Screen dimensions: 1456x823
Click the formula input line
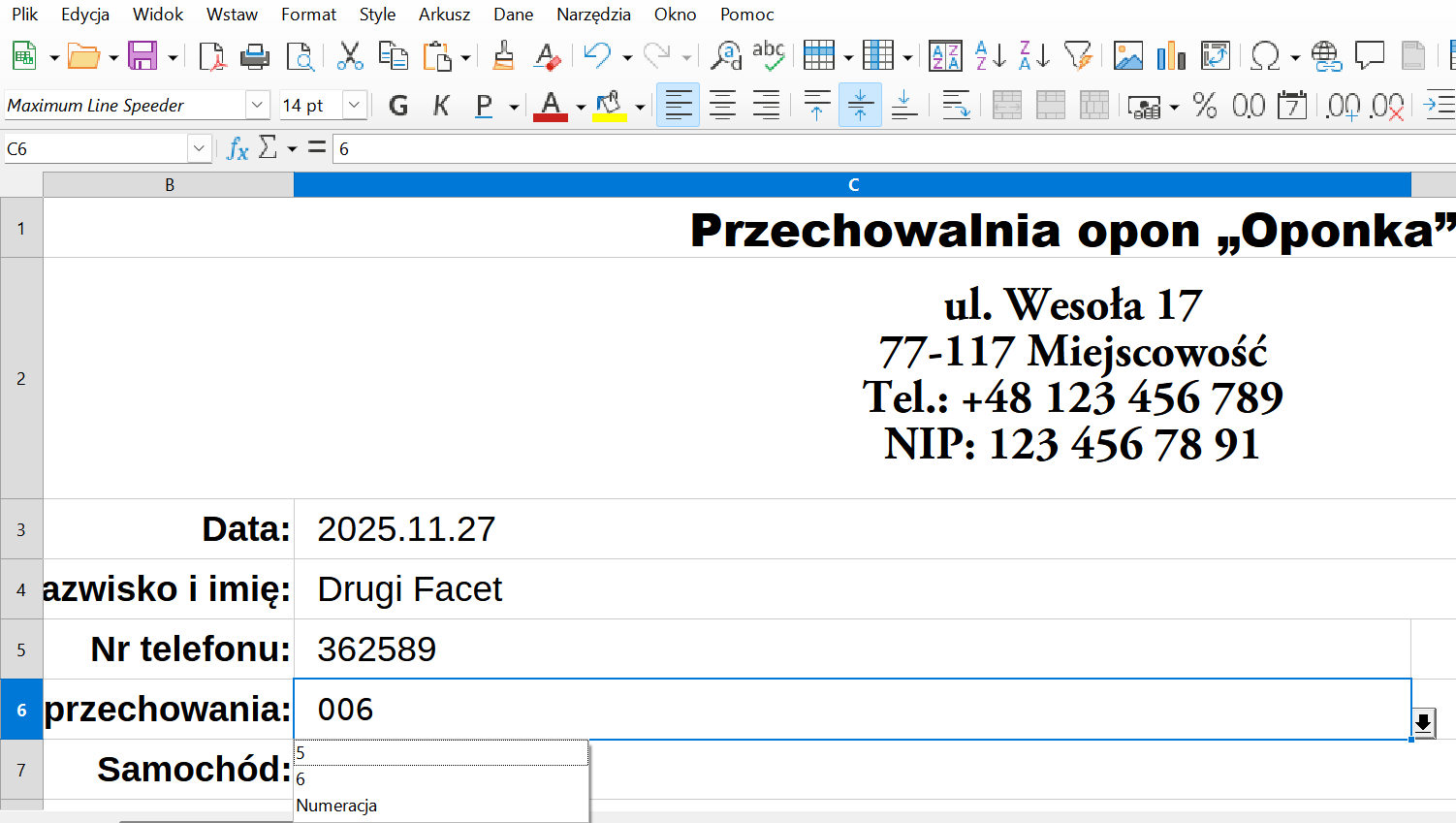click(x=894, y=148)
